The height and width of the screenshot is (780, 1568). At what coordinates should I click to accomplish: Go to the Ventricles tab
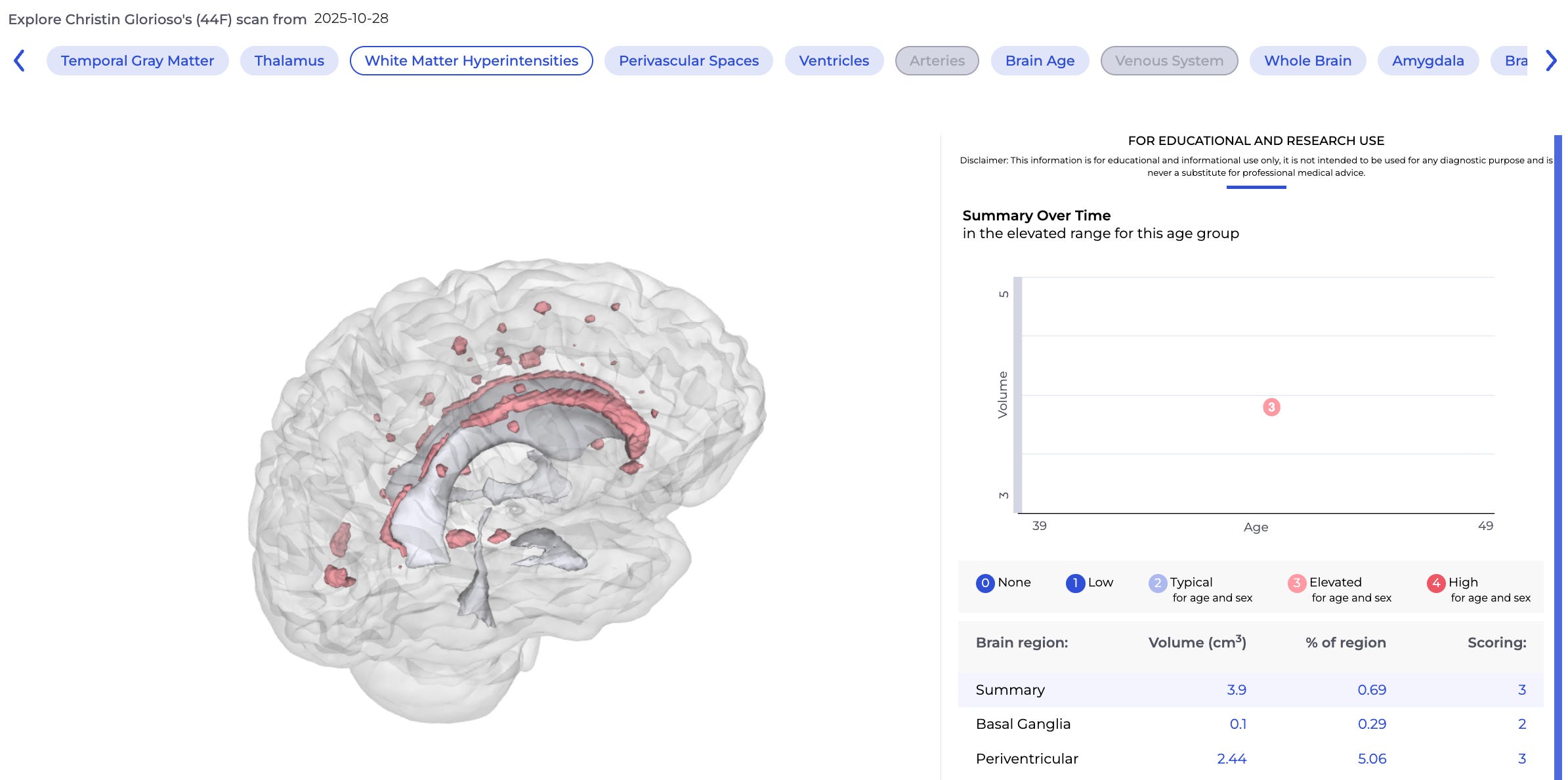point(834,61)
